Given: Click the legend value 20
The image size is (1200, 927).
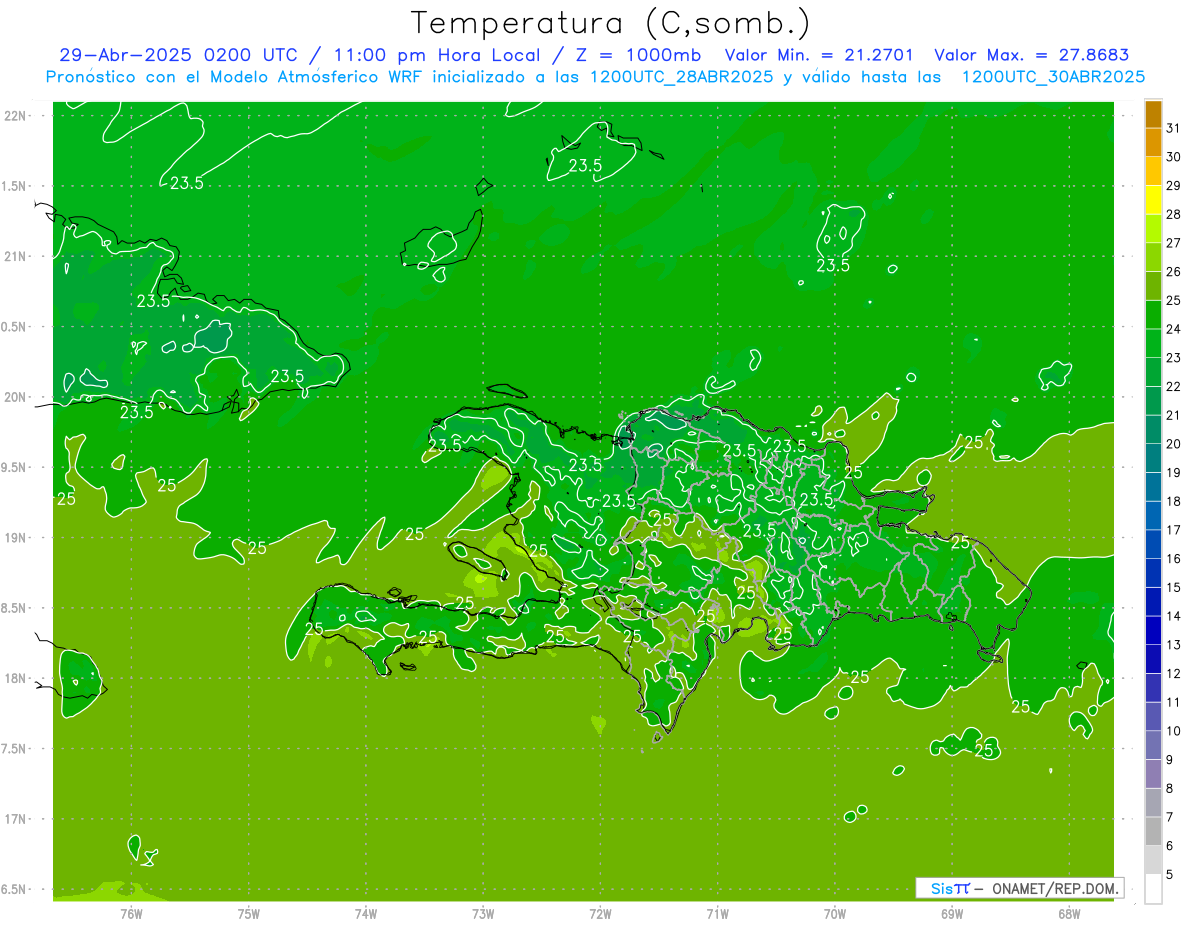Looking at the screenshot, I should coord(1173,444).
